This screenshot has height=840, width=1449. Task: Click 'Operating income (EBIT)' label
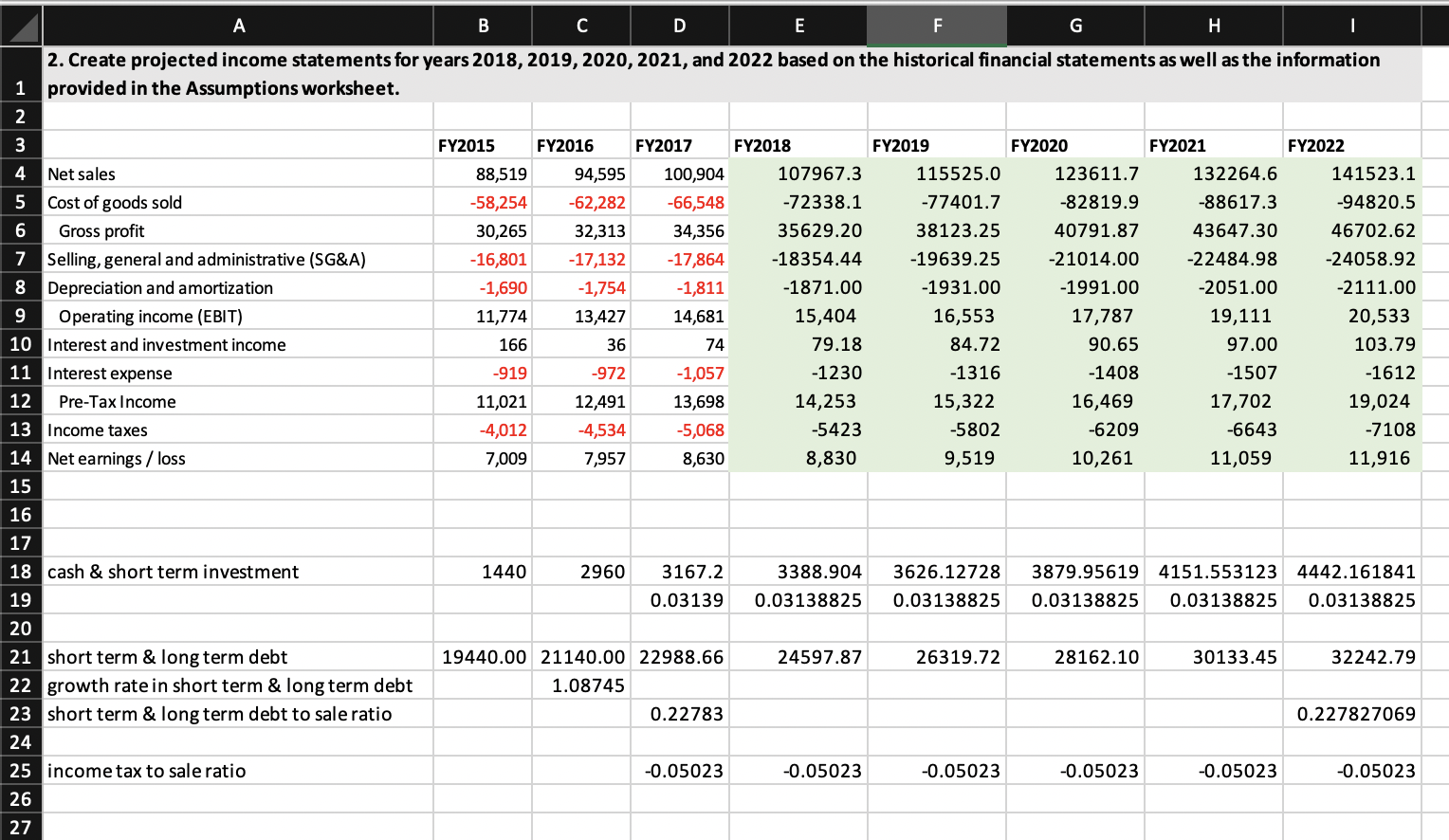coord(151,317)
